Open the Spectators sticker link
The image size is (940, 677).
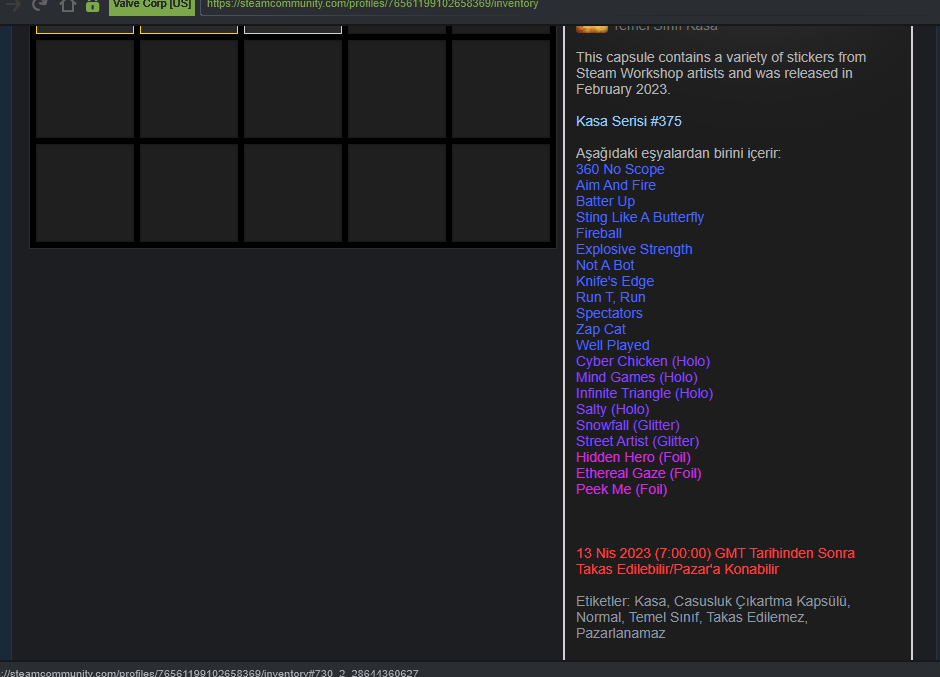[609, 314]
